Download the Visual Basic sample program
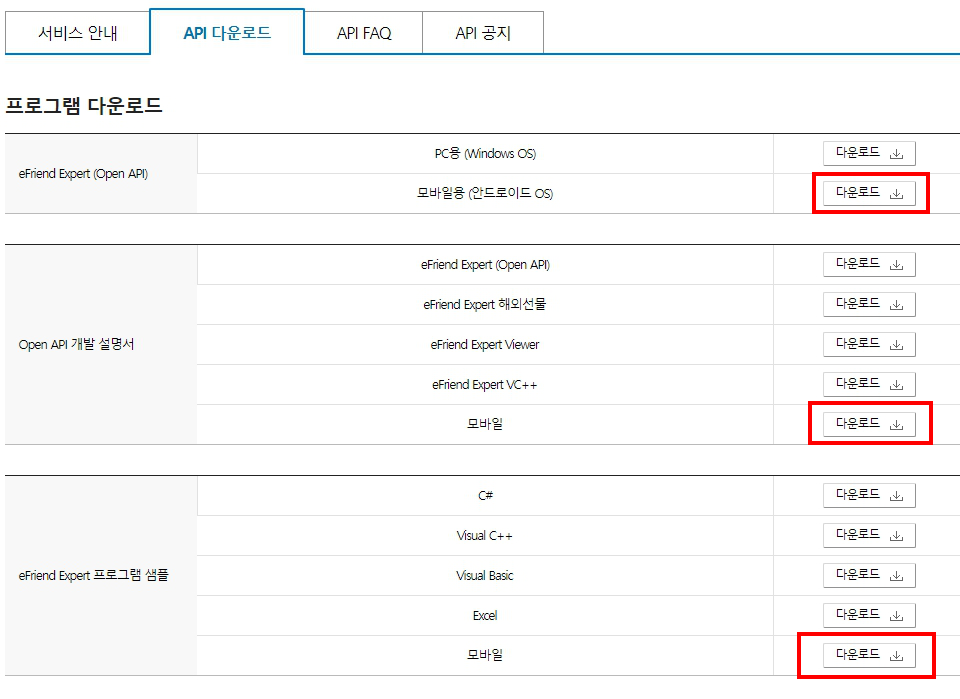The image size is (960, 699). pyautogui.click(x=868, y=575)
